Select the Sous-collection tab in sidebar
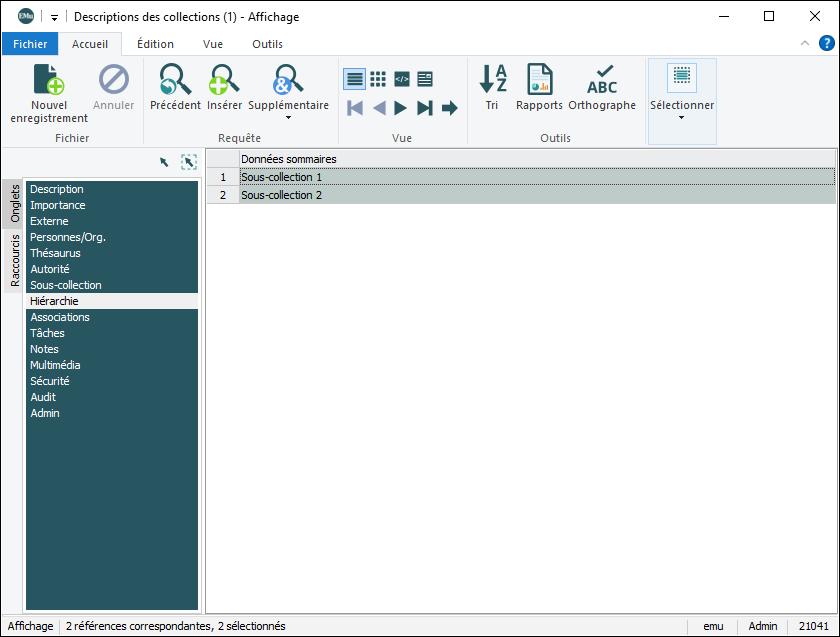Viewport: 840px width, 637px height. 66,285
